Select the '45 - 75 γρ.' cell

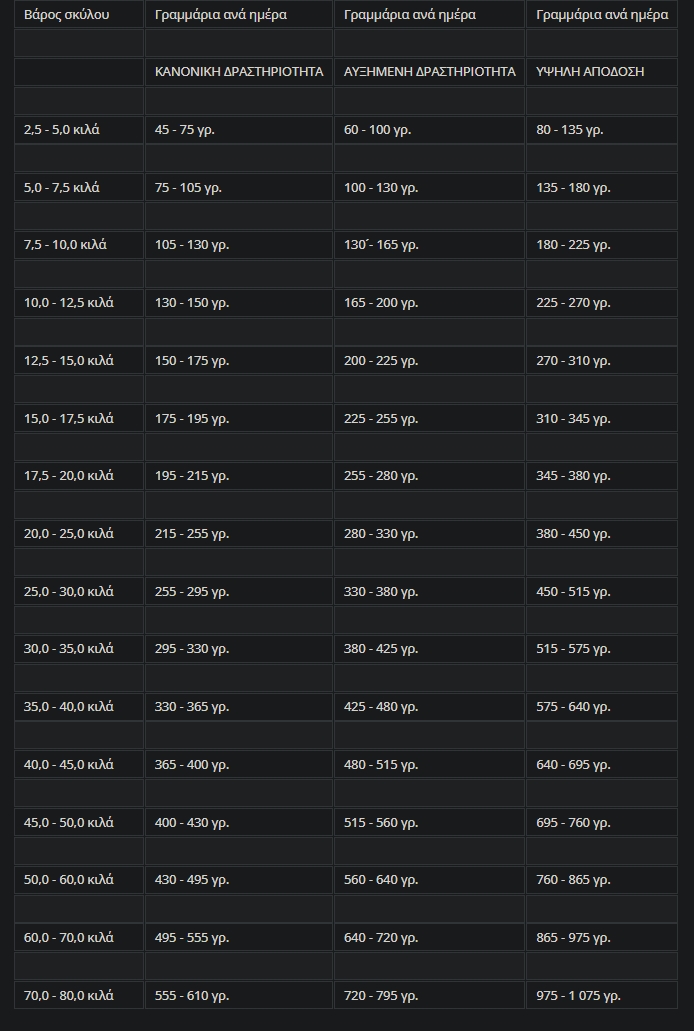click(x=239, y=130)
